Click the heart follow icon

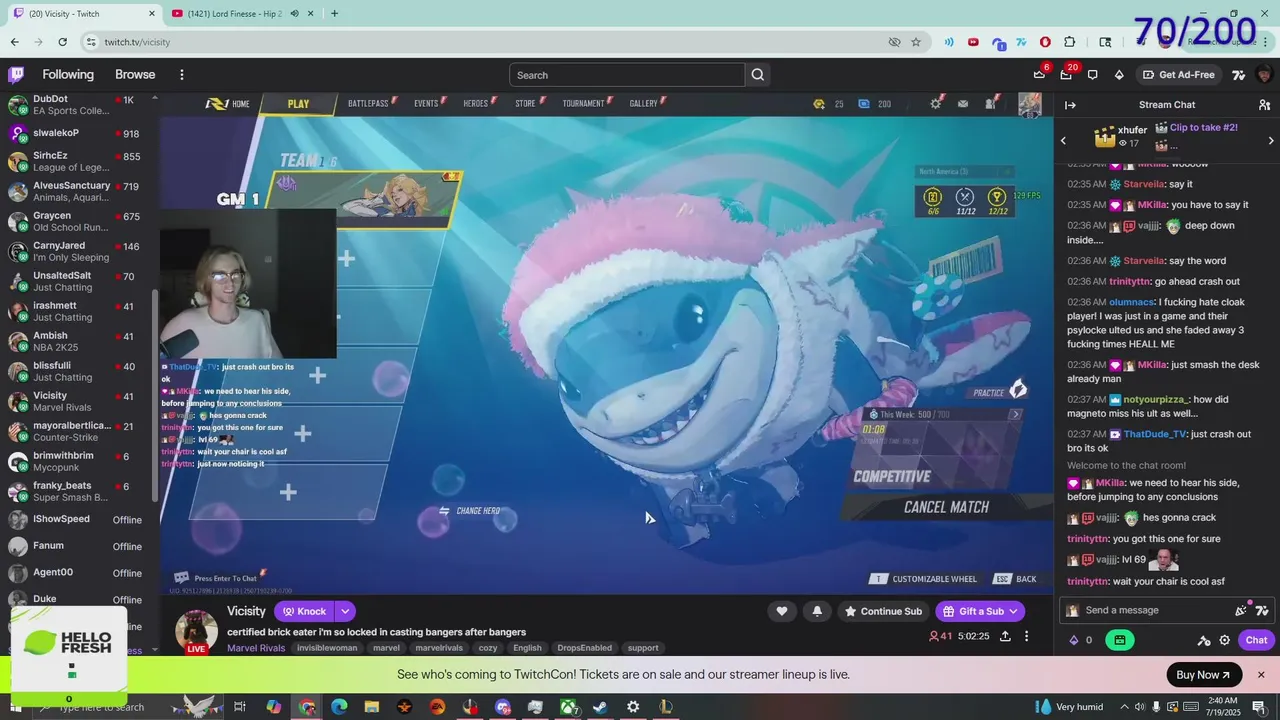782,611
